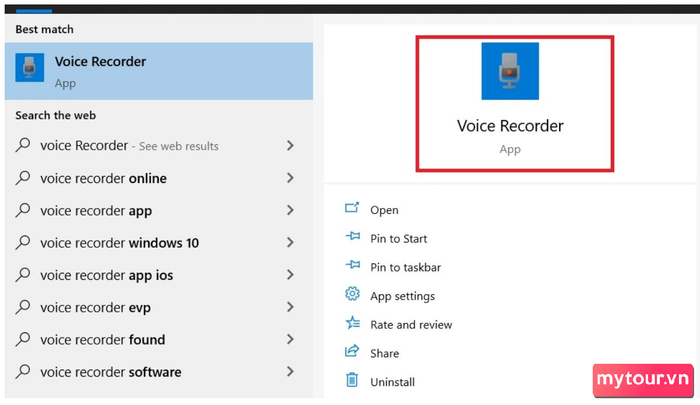Click the Open icon in the actions list

[352, 208]
